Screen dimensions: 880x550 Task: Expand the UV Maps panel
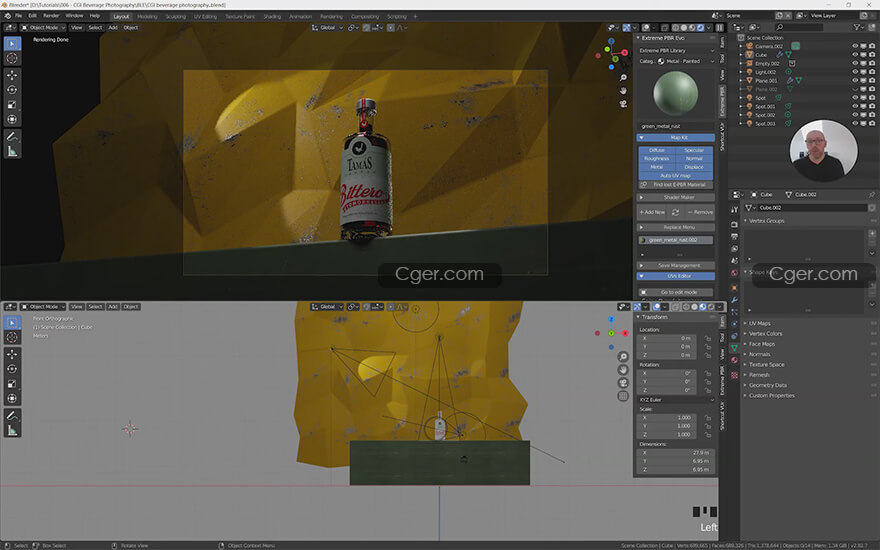(x=759, y=323)
